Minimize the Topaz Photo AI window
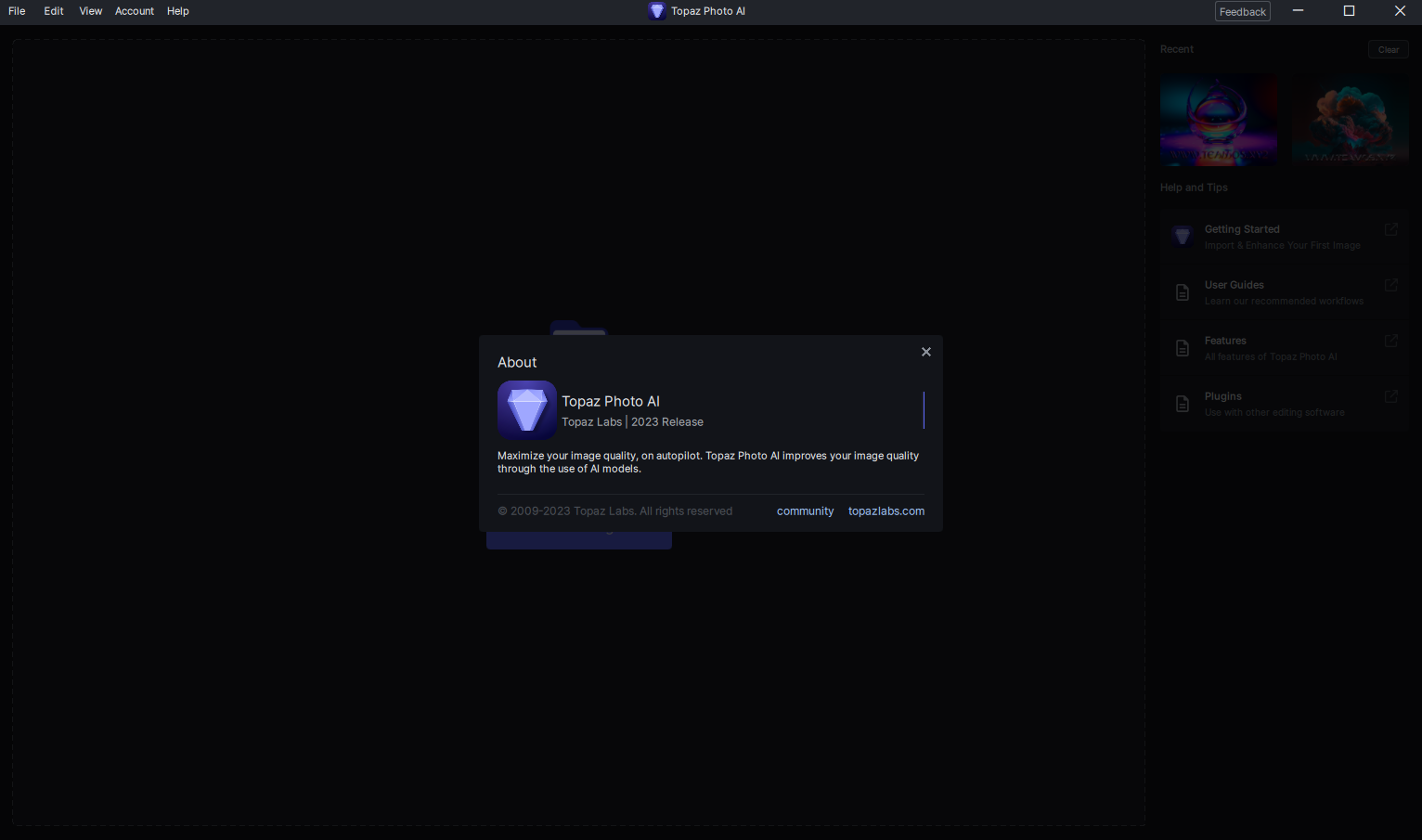Image resolution: width=1422 pixels, height=840 pixels. point(1298,11)
